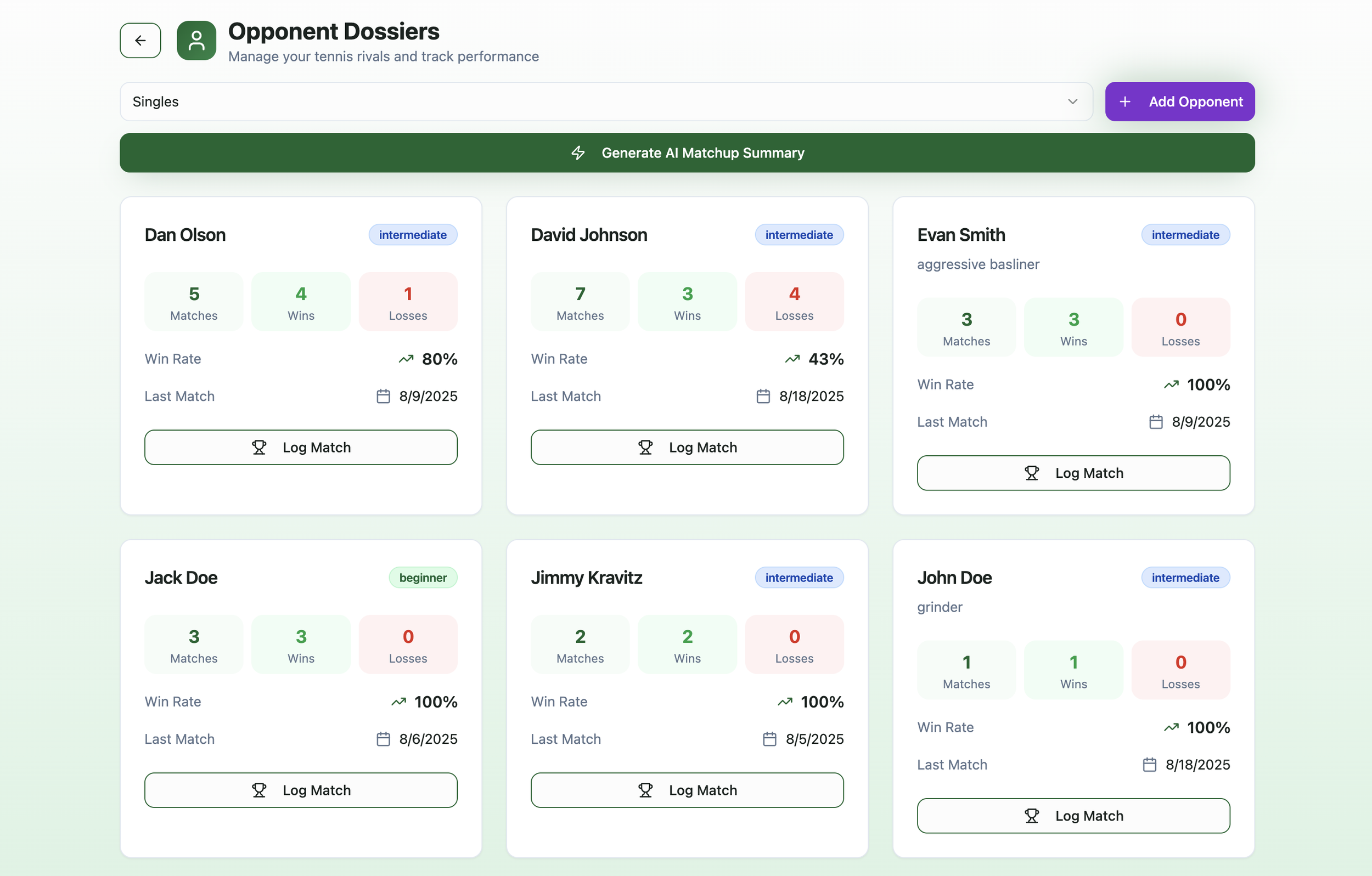Click trending arrow icon on Evan Smith's win rate

[1171, 385]
